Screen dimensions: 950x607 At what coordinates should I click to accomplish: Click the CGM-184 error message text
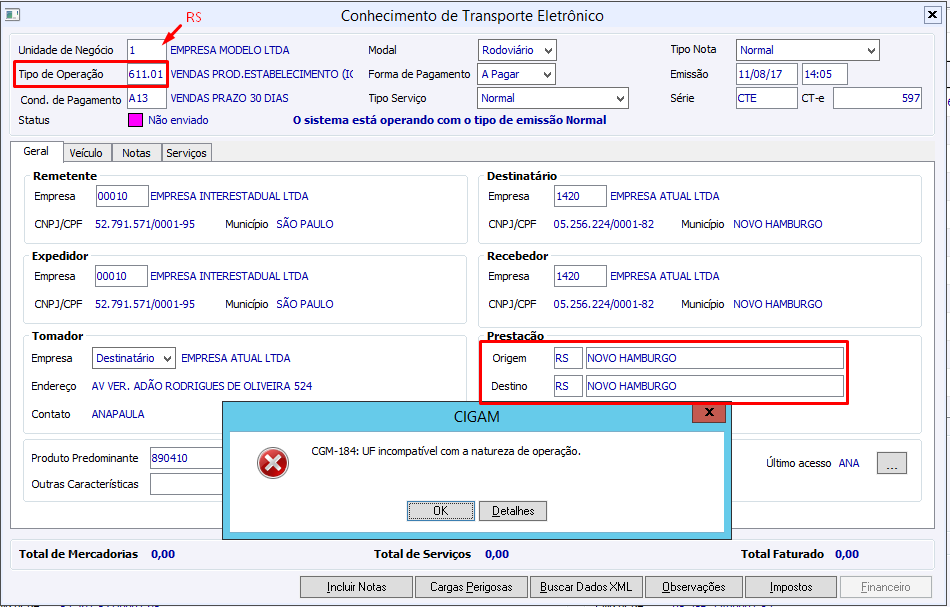446,451
